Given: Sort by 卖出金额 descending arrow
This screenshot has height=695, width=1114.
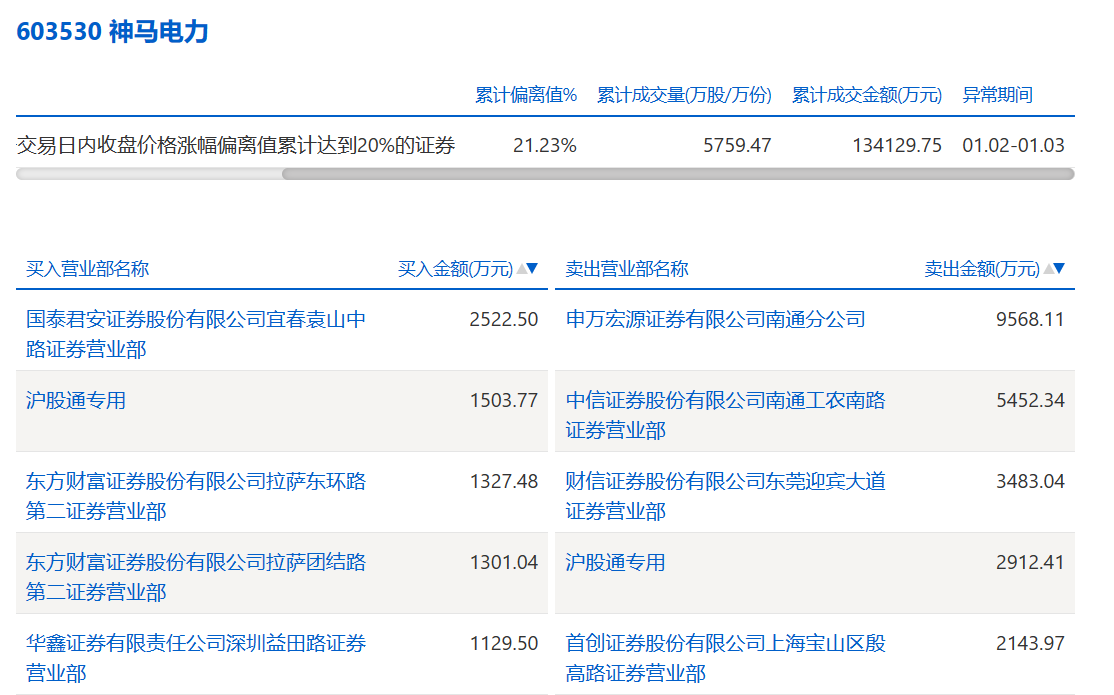Looking at the screenshot, I should [x=1059, y=268].
